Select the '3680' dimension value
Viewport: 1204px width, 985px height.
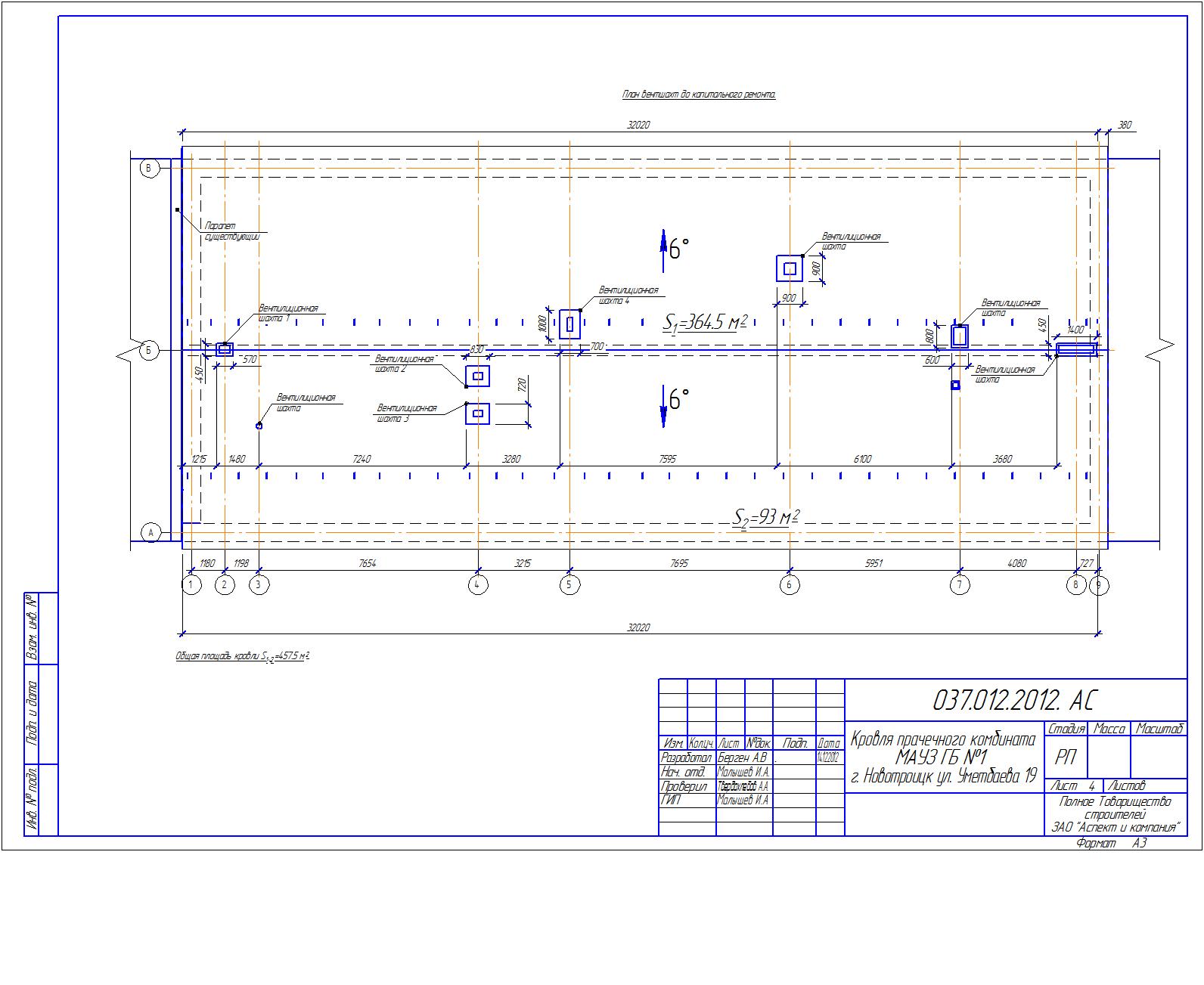coord(1003,459)
